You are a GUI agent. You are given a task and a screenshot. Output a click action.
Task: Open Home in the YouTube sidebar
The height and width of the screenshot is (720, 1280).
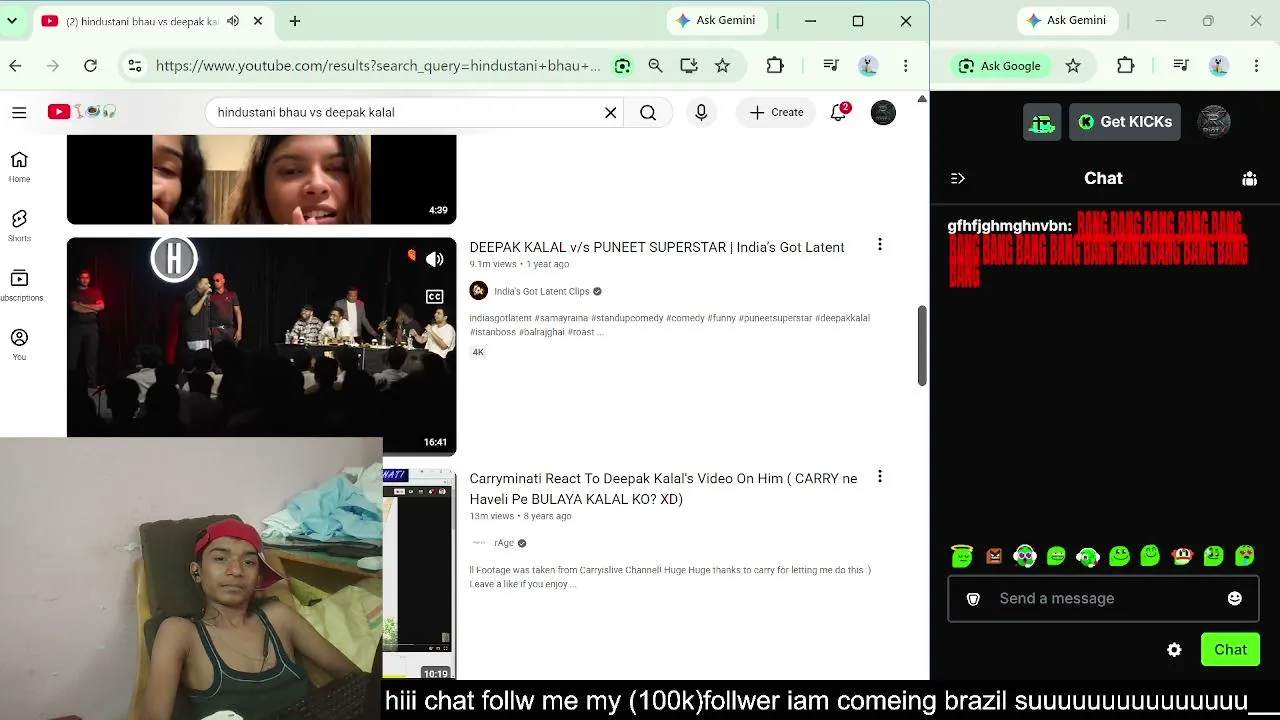[19, 166]
